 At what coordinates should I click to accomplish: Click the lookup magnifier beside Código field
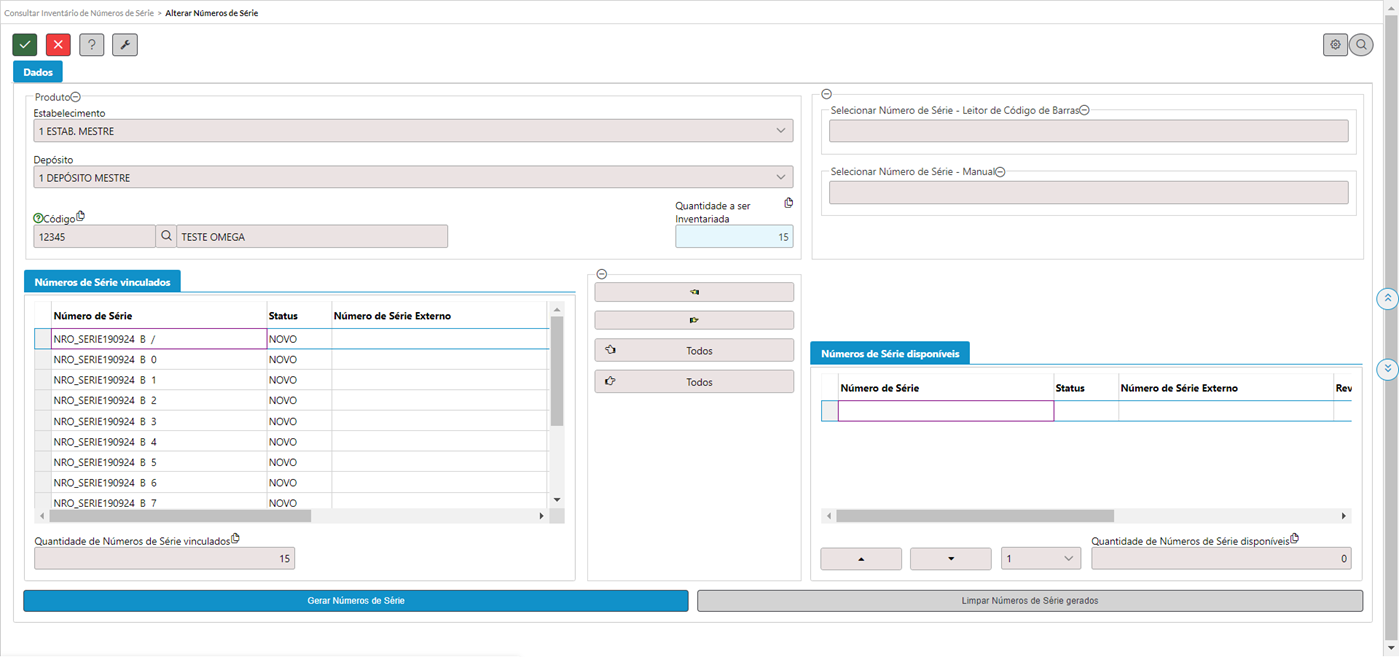(166, 237)
